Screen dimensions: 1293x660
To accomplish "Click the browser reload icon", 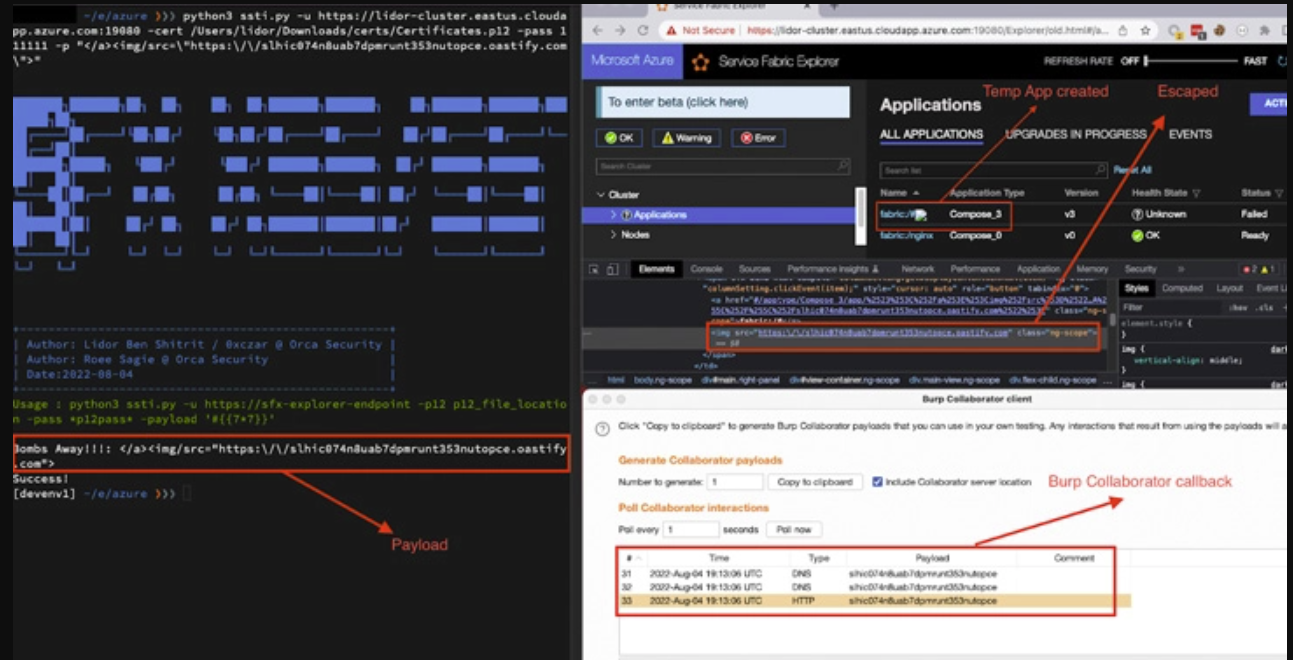I will click(x=641, y=31).
